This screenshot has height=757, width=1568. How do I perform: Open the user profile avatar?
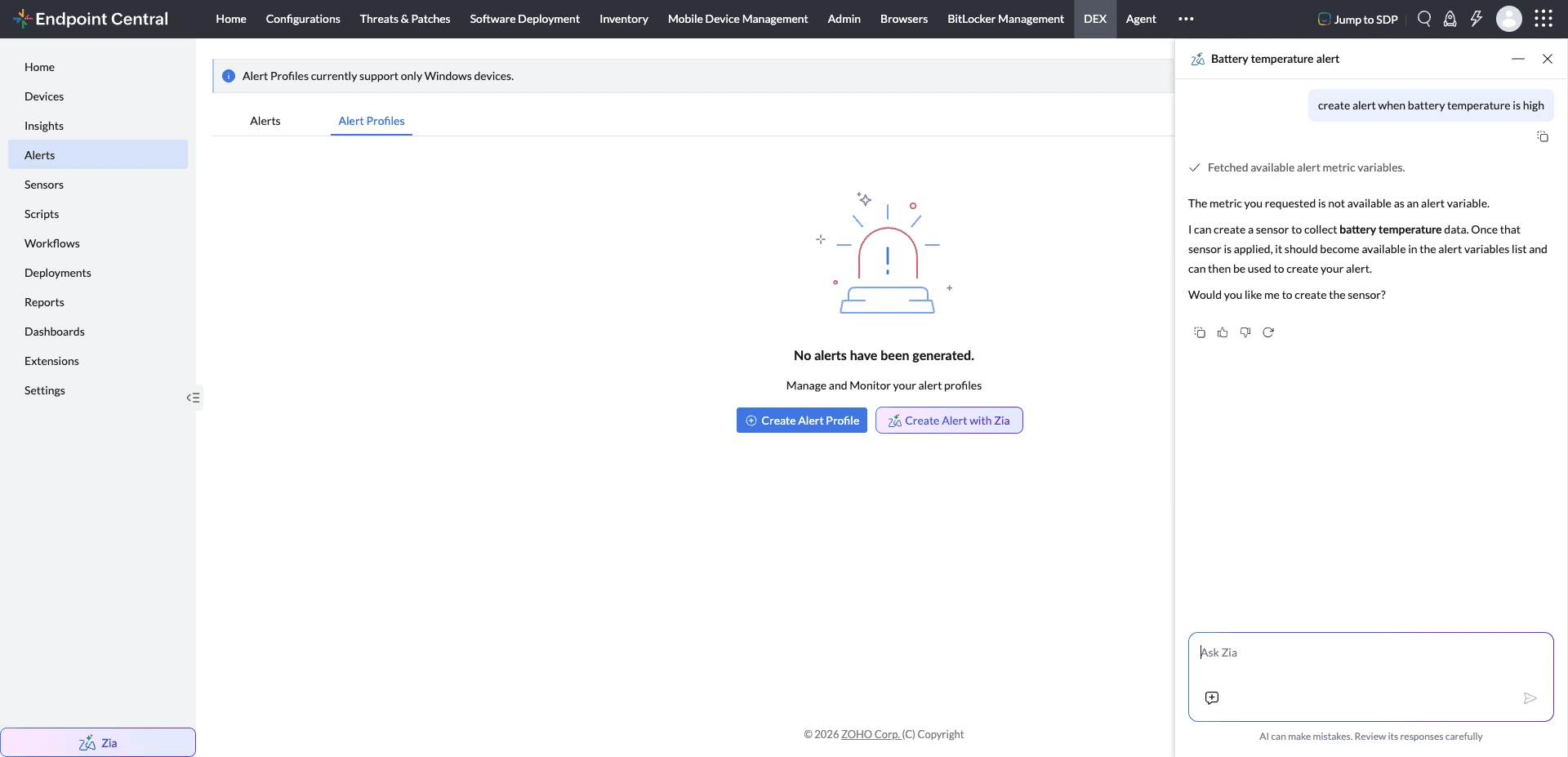click(1509, 19)
